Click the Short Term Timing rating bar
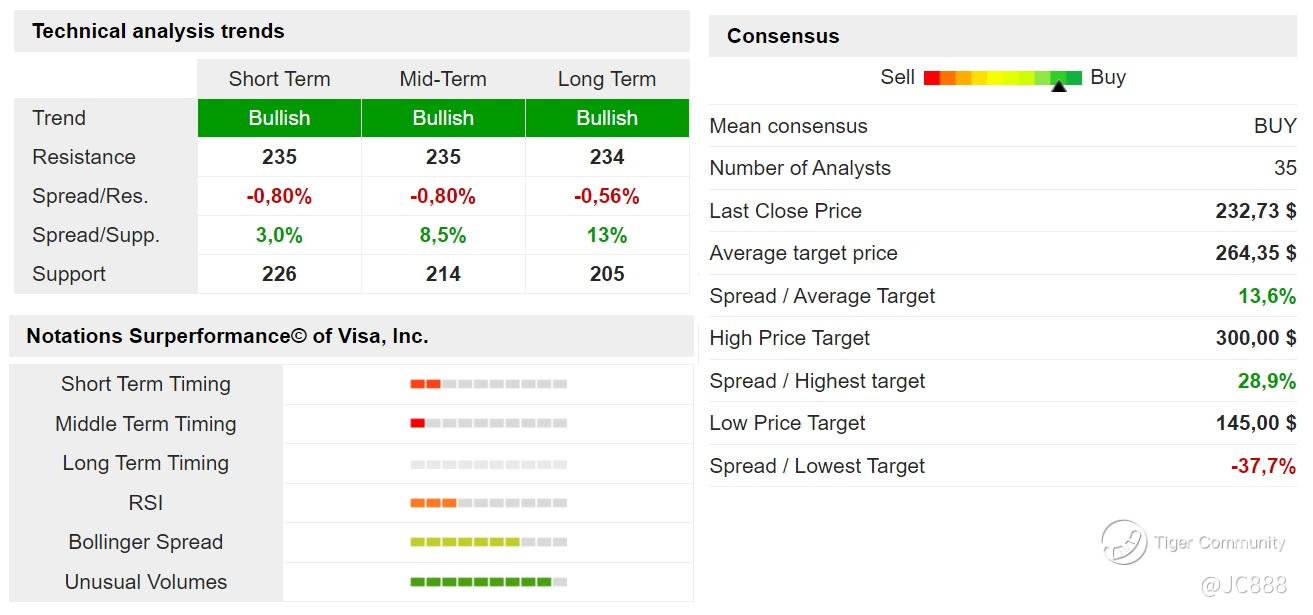 click(x=488, y=384)
